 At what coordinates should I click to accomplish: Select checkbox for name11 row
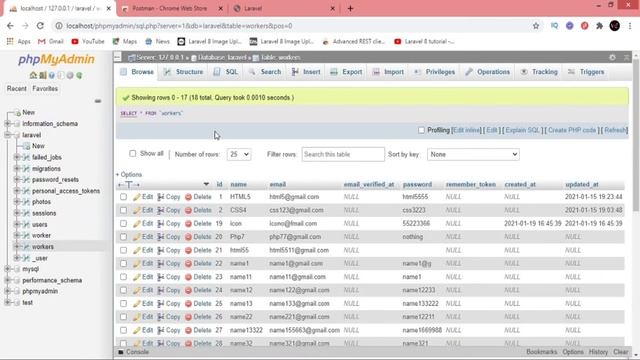click(123, 277)
